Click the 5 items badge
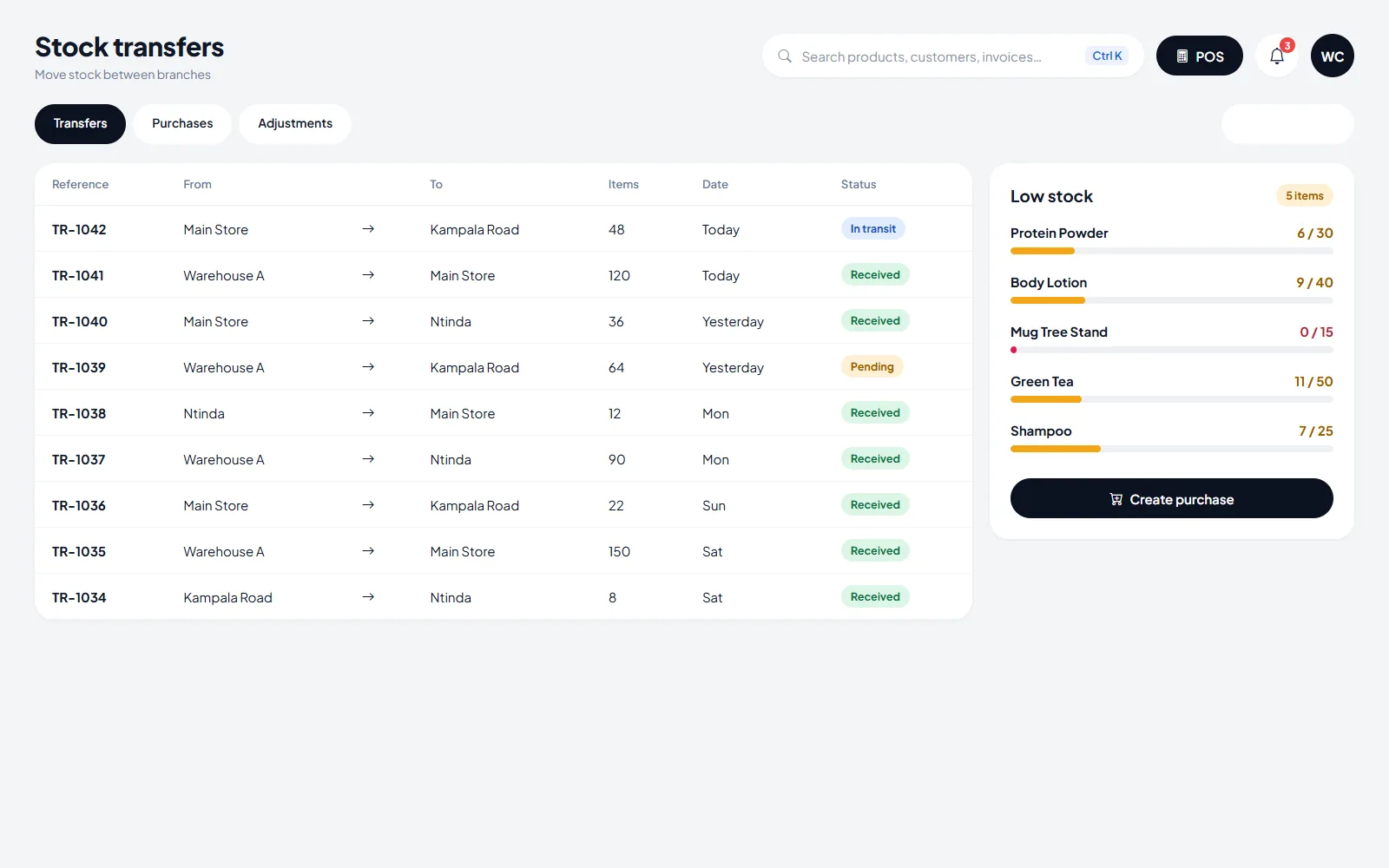This screenshot has height=868, width=1389. [x=1305, y=196]
